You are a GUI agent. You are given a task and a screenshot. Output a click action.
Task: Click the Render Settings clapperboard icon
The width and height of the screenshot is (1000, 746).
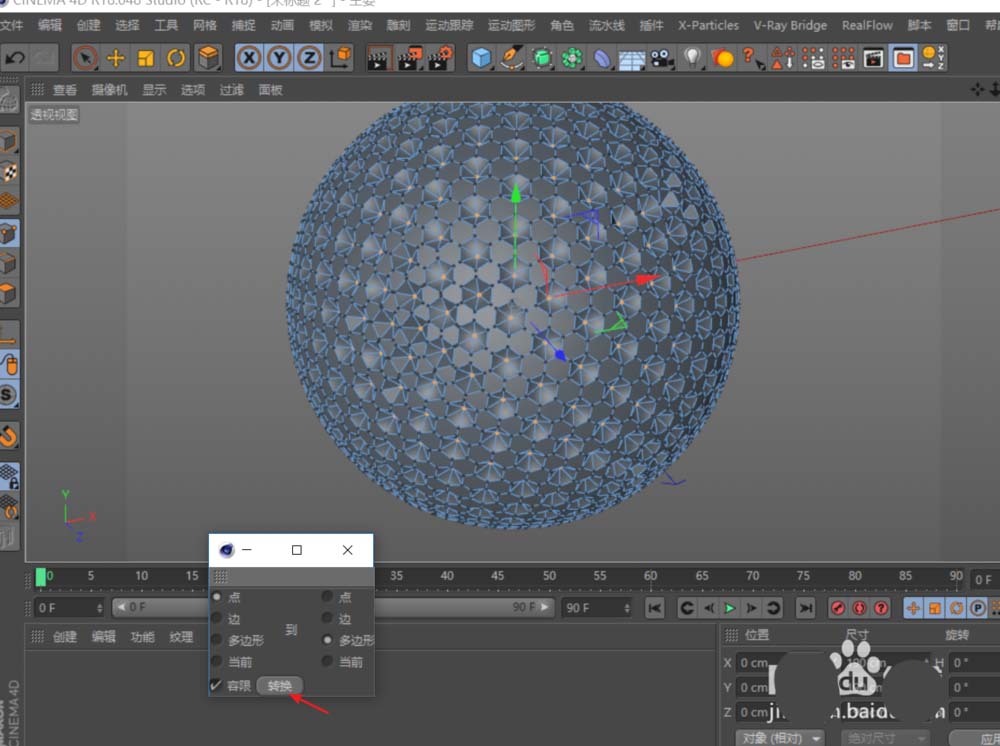coord(440,58)
